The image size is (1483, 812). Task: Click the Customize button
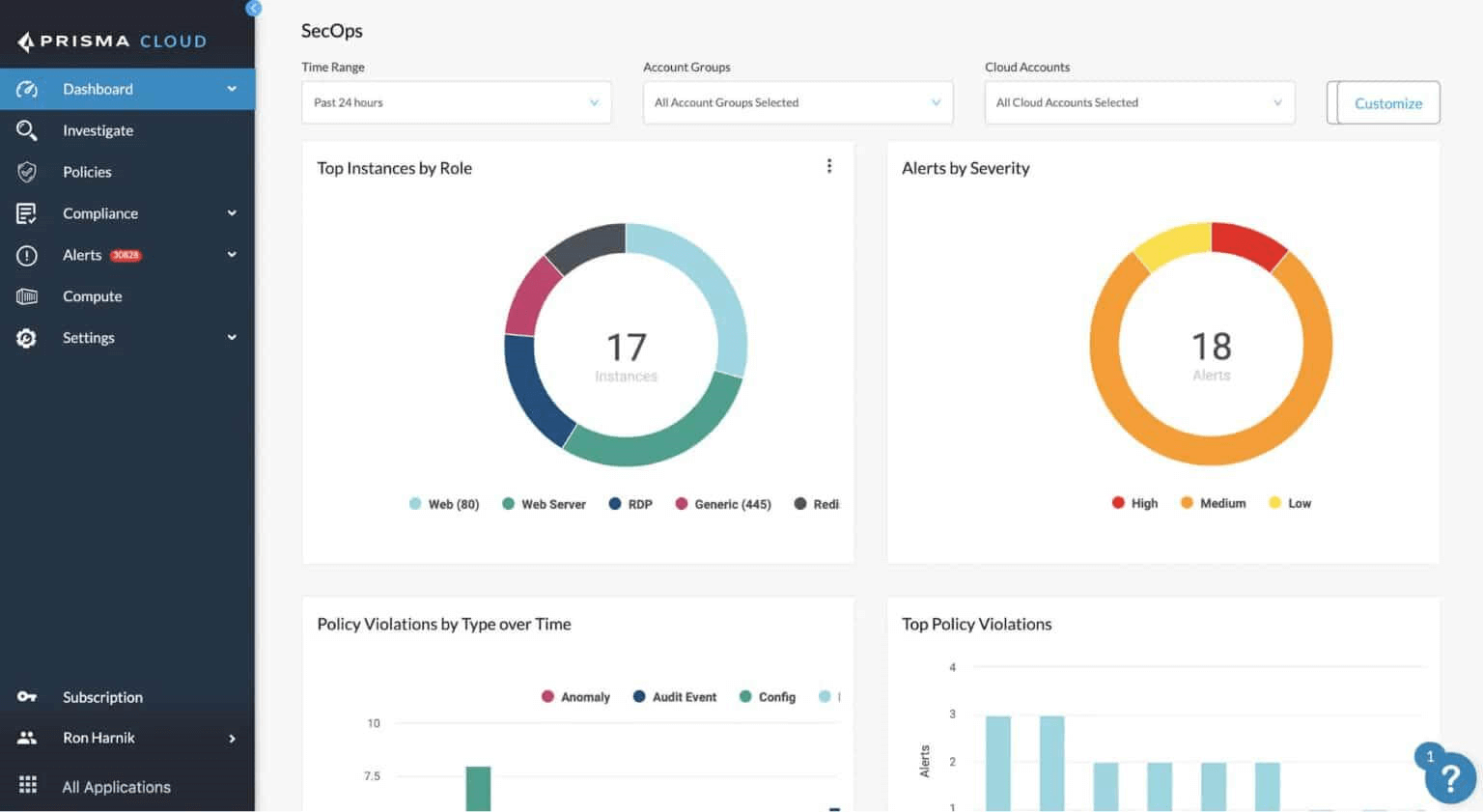click(x=1387, y=102)
